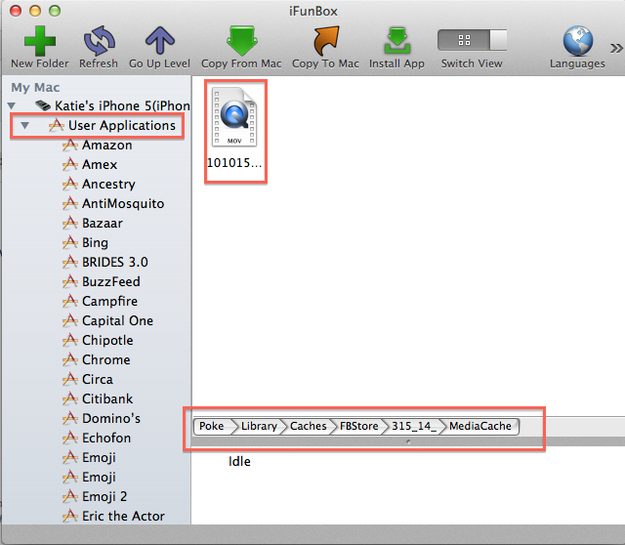Click the Citibank app icon in sidebar
Image resolution: width=625 pixels, height=545 pixels.
[x=70, y=399]
